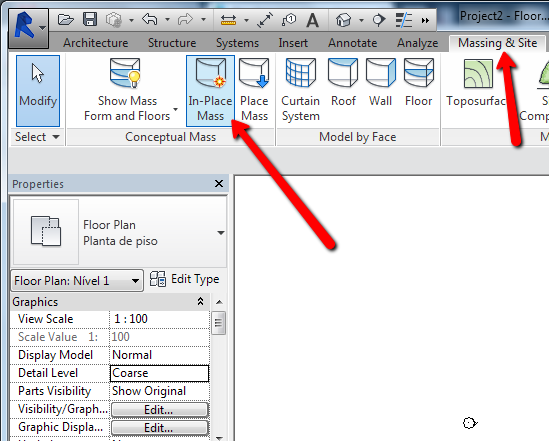This screenshot has width=549, height=441.
Task: Select the Measure tool icon
Action: (228, 20)
